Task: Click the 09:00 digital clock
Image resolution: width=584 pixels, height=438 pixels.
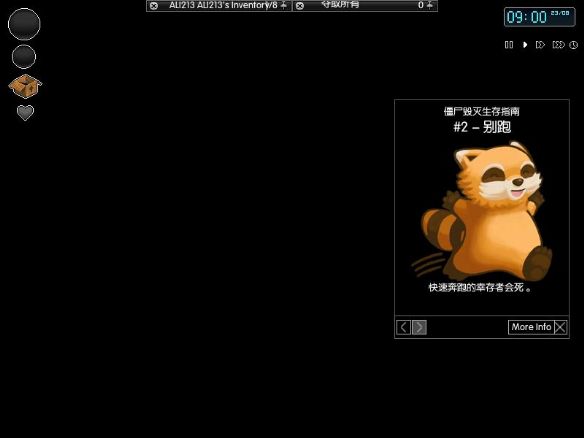Action: [x=539, y=17]
